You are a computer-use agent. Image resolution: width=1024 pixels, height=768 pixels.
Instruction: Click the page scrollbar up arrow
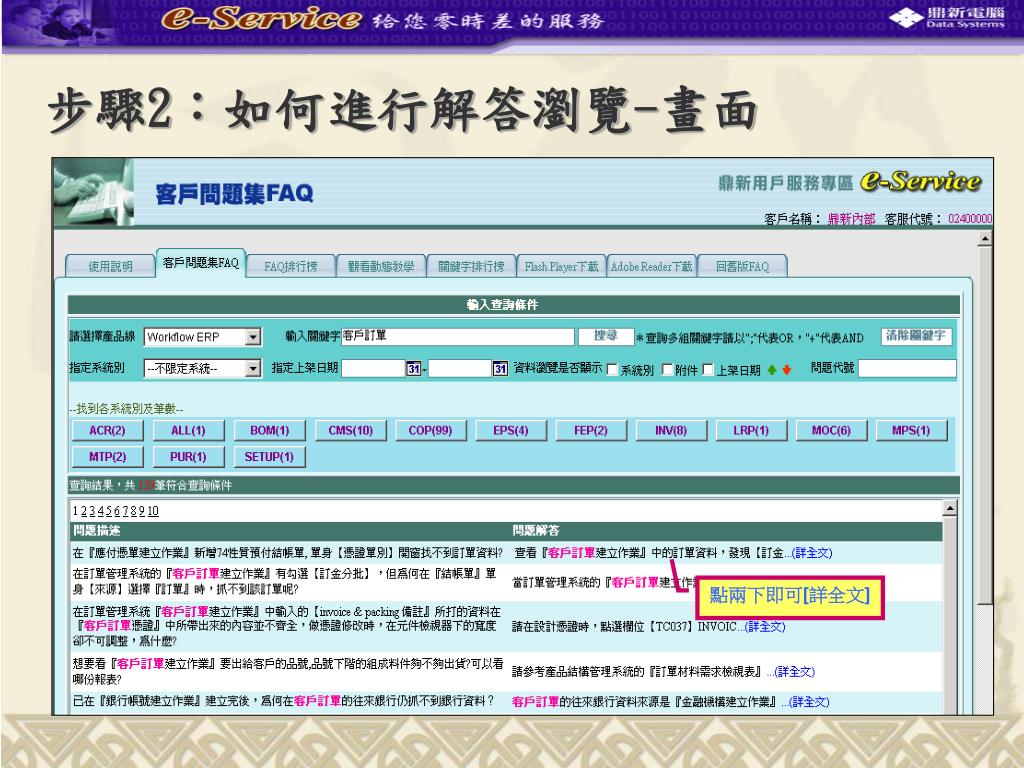pyautogui.click(x=984, y=238)
